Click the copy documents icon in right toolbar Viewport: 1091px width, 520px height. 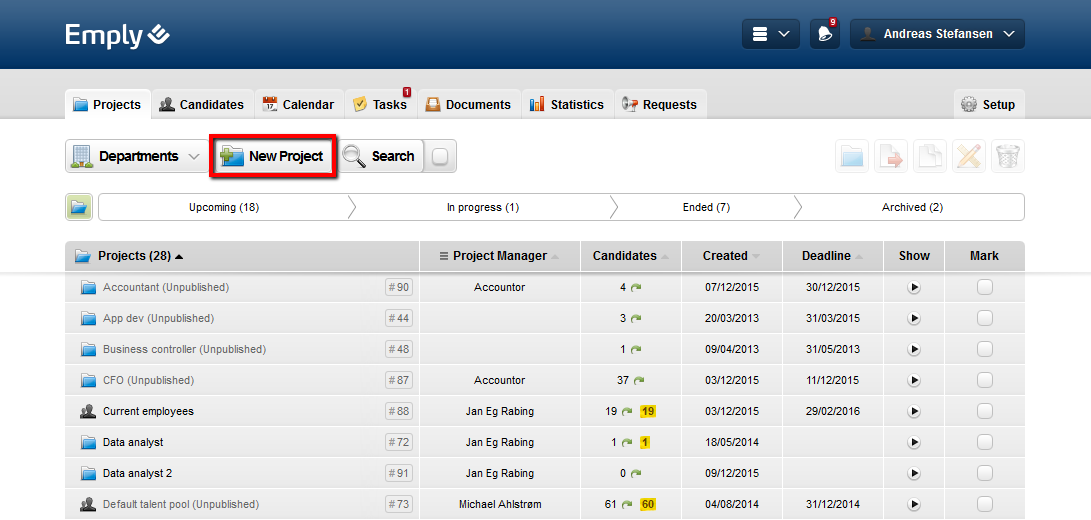pyautogui.click(x=929, y=156)
